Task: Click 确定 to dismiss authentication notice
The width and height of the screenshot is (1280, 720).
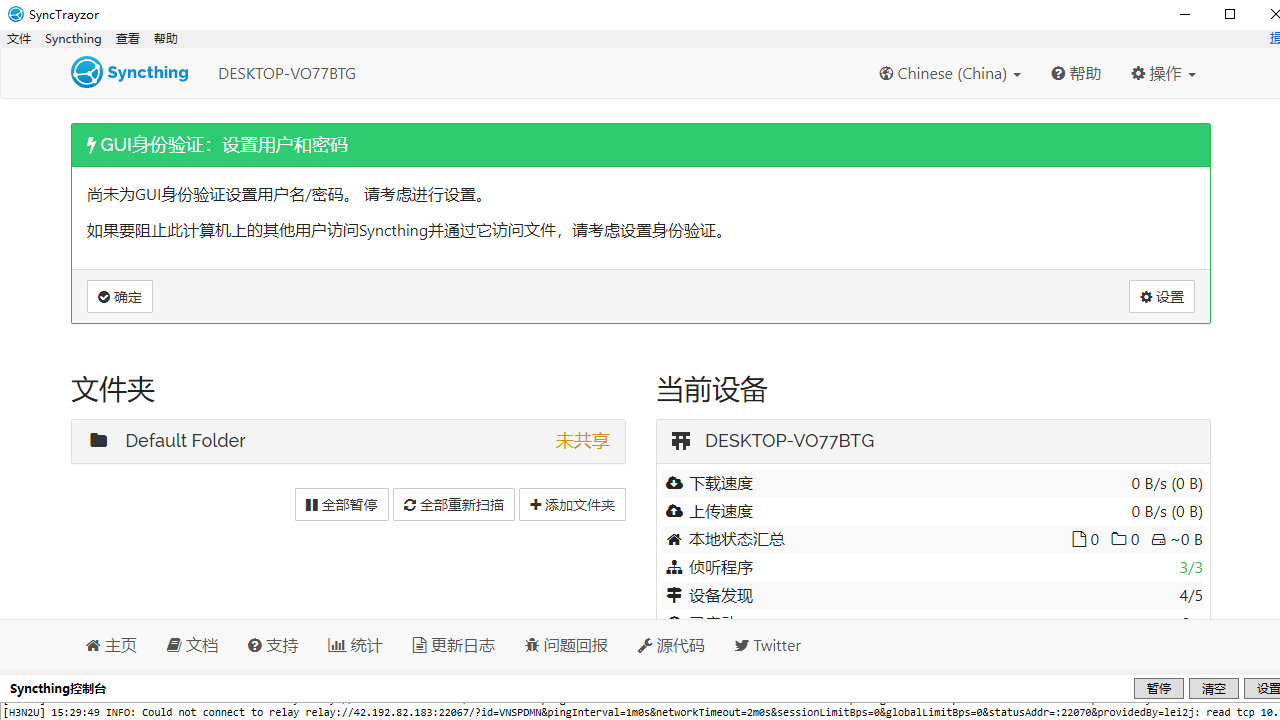Action: [120, 297]
